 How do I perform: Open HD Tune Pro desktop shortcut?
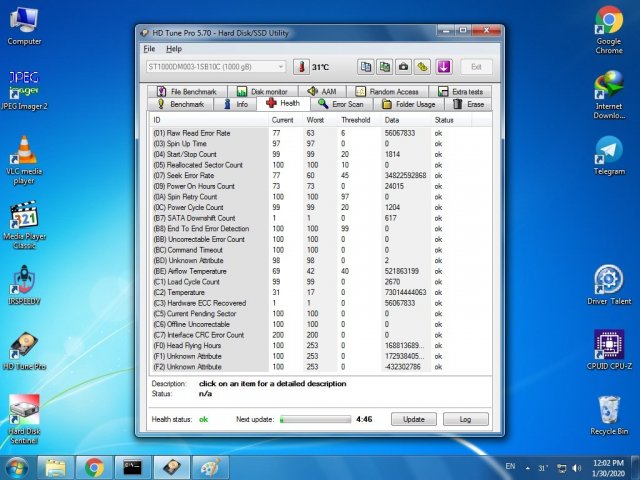point(24,350)
